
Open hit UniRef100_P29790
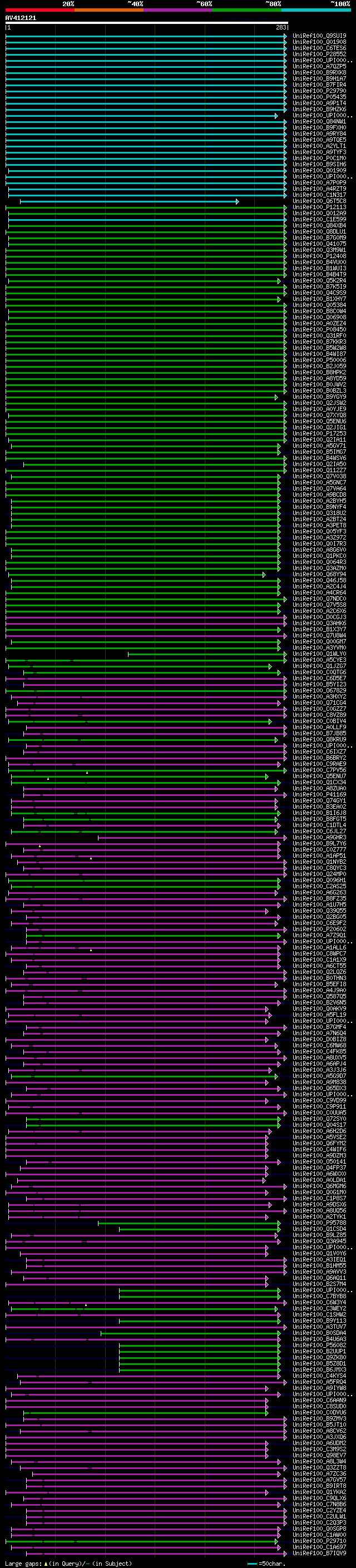coord(319,91)
